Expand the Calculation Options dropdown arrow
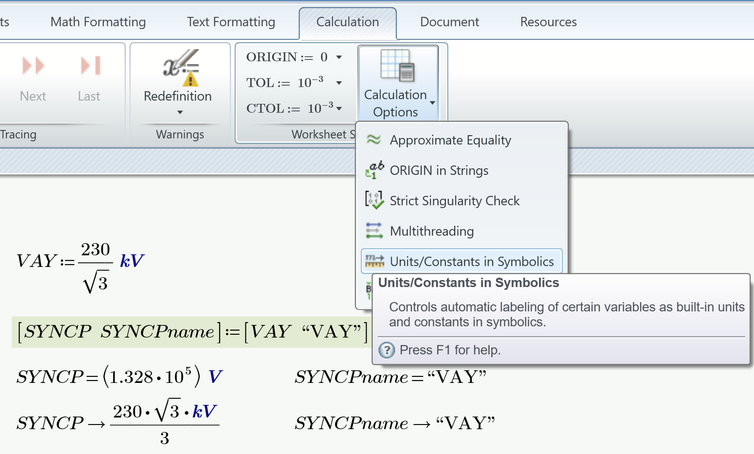The height and width of the screenshot is (454, 754). pyautogui.click(x=432, y=103)
